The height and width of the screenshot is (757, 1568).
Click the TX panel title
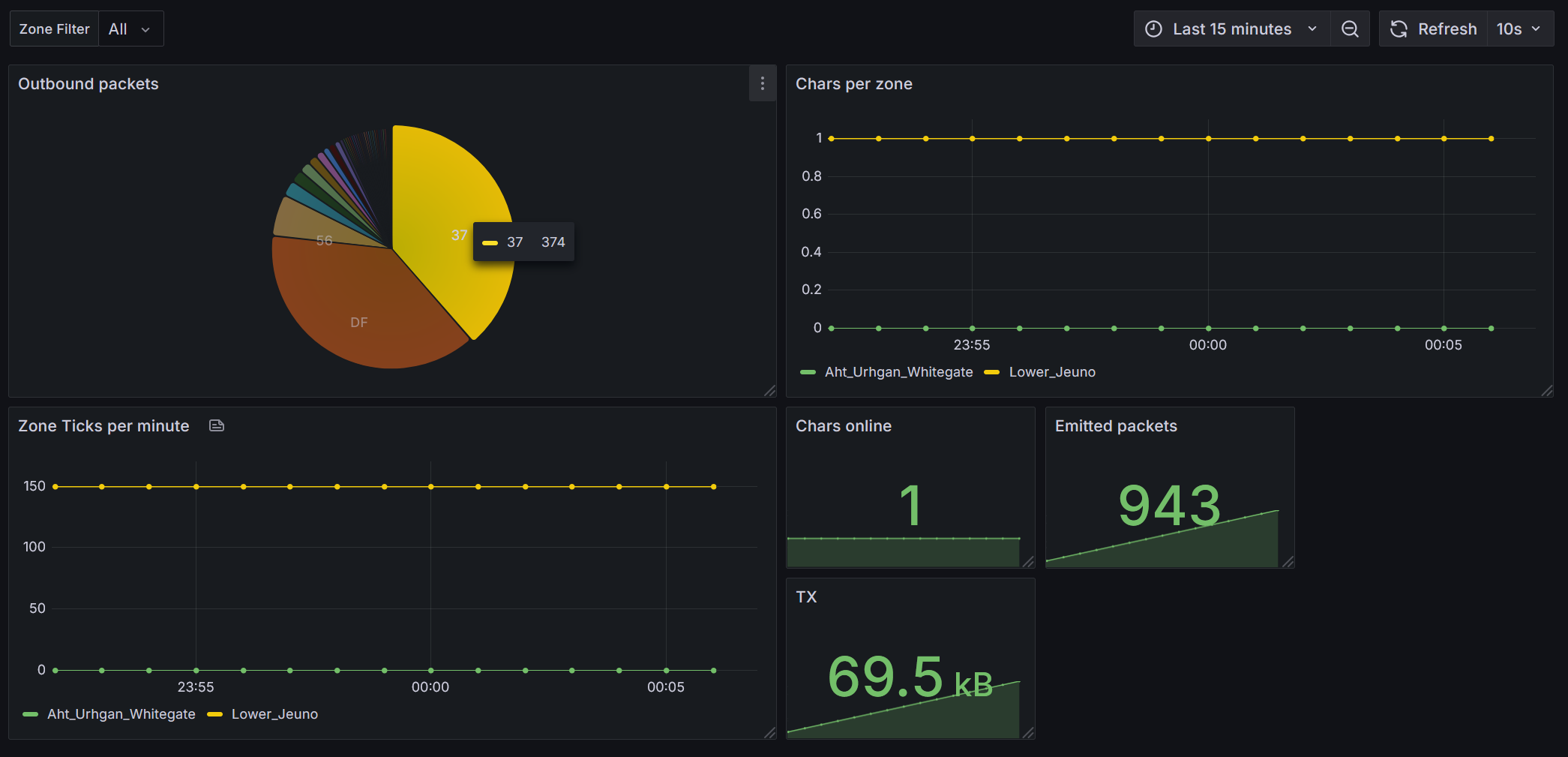coord(806,597)
